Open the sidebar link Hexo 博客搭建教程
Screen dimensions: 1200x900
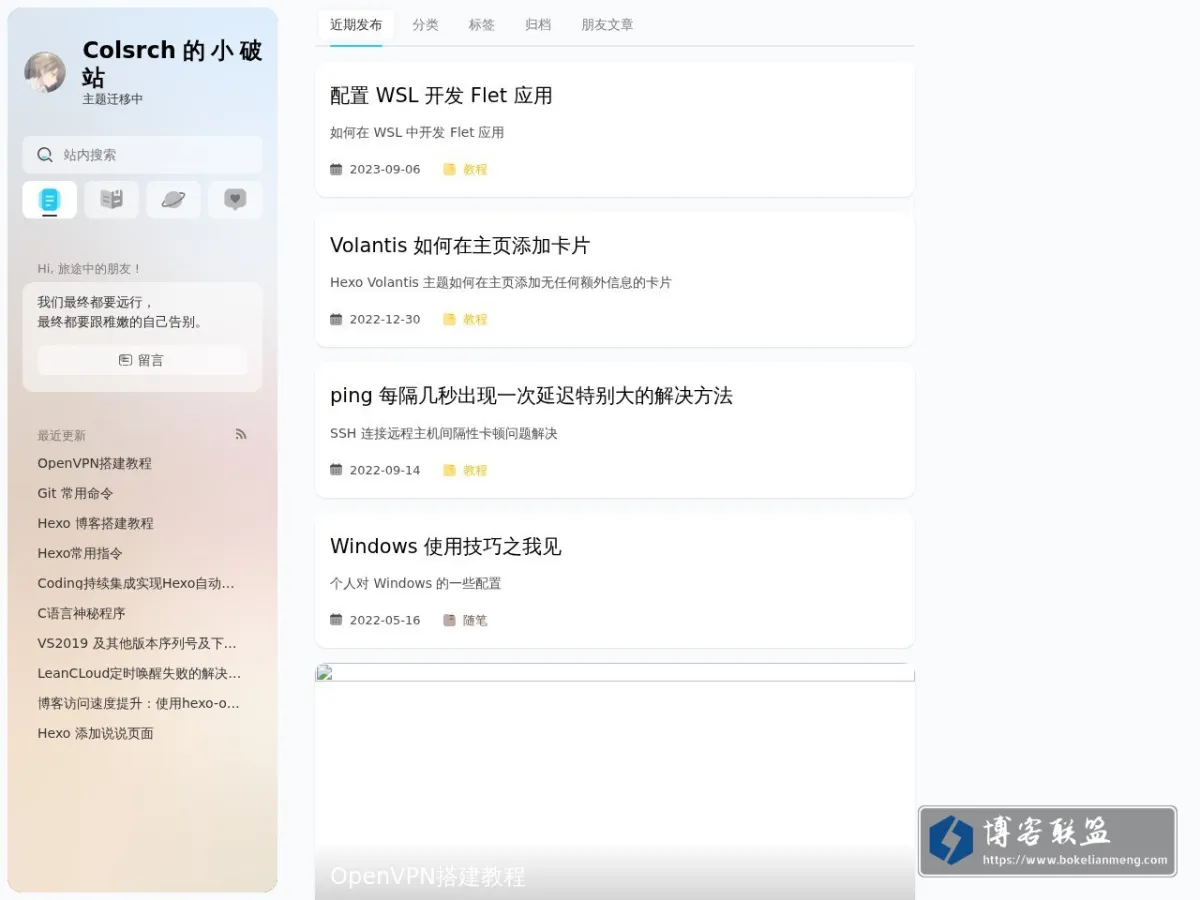click(x=96, y=523)
